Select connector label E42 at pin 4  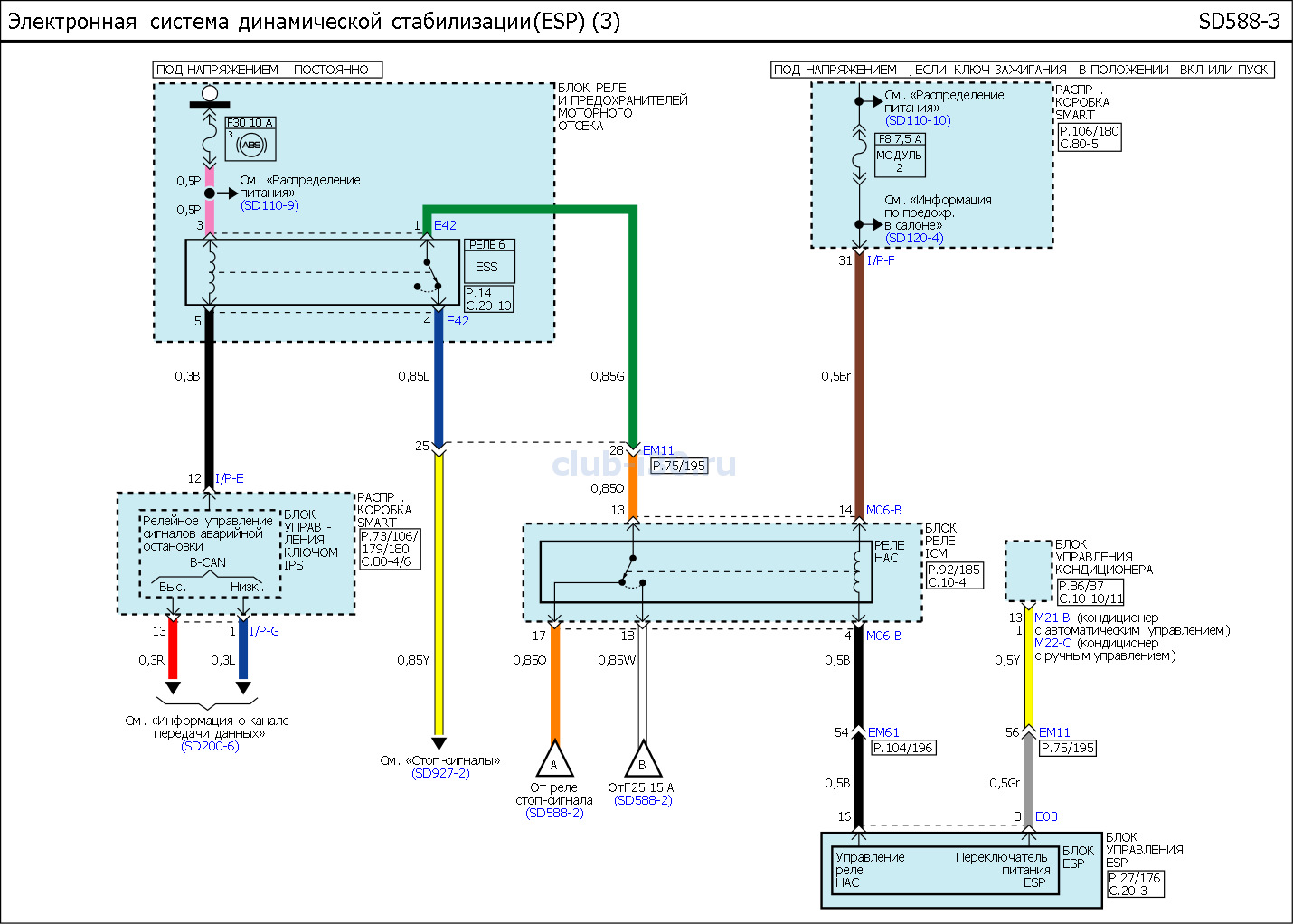tap(458, 321)
